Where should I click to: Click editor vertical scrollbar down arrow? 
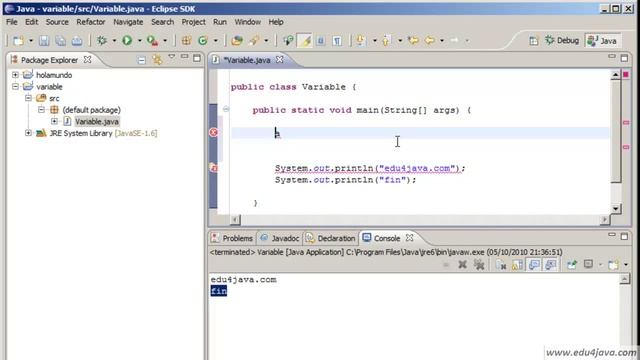[616, 209]
